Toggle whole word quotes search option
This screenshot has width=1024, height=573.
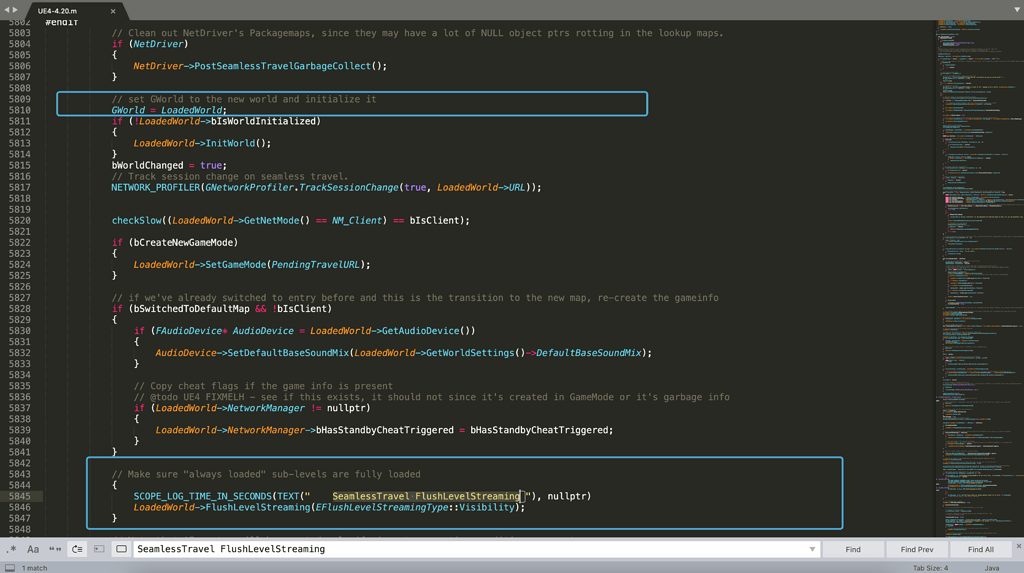(x=55, y=549)
